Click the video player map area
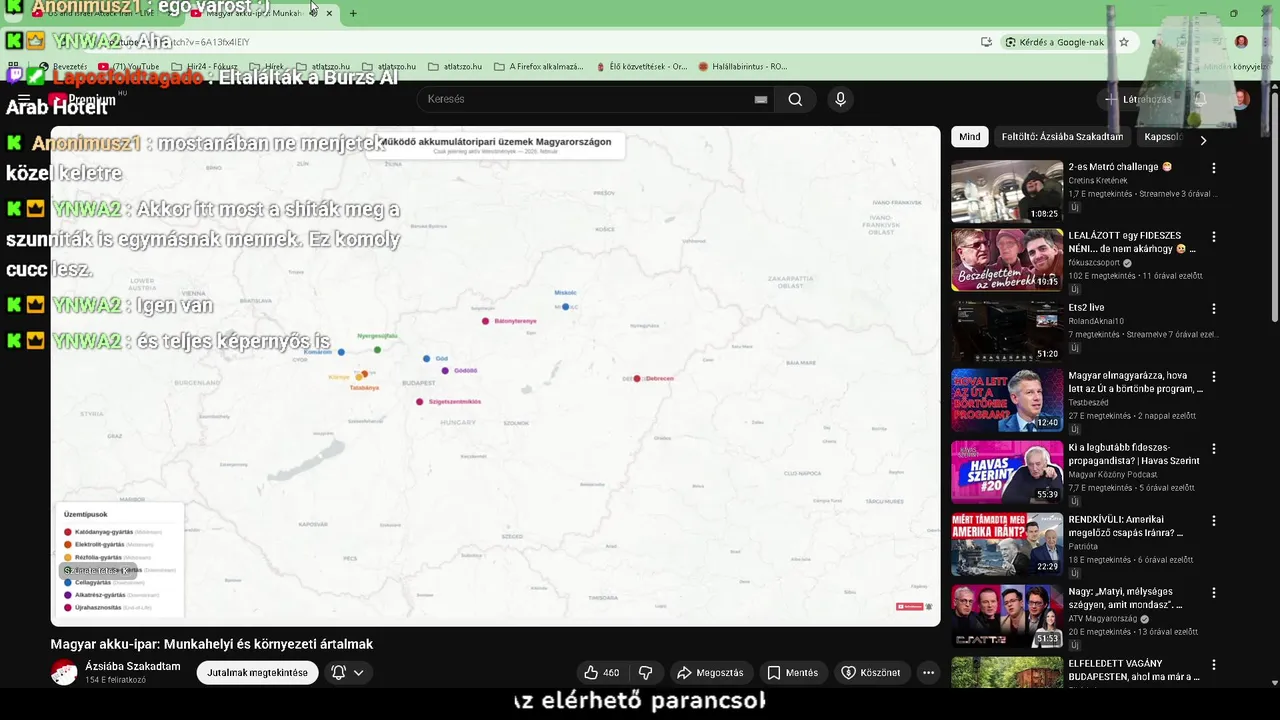This screenshot has height=720, width=1280. tap(495, 376)
